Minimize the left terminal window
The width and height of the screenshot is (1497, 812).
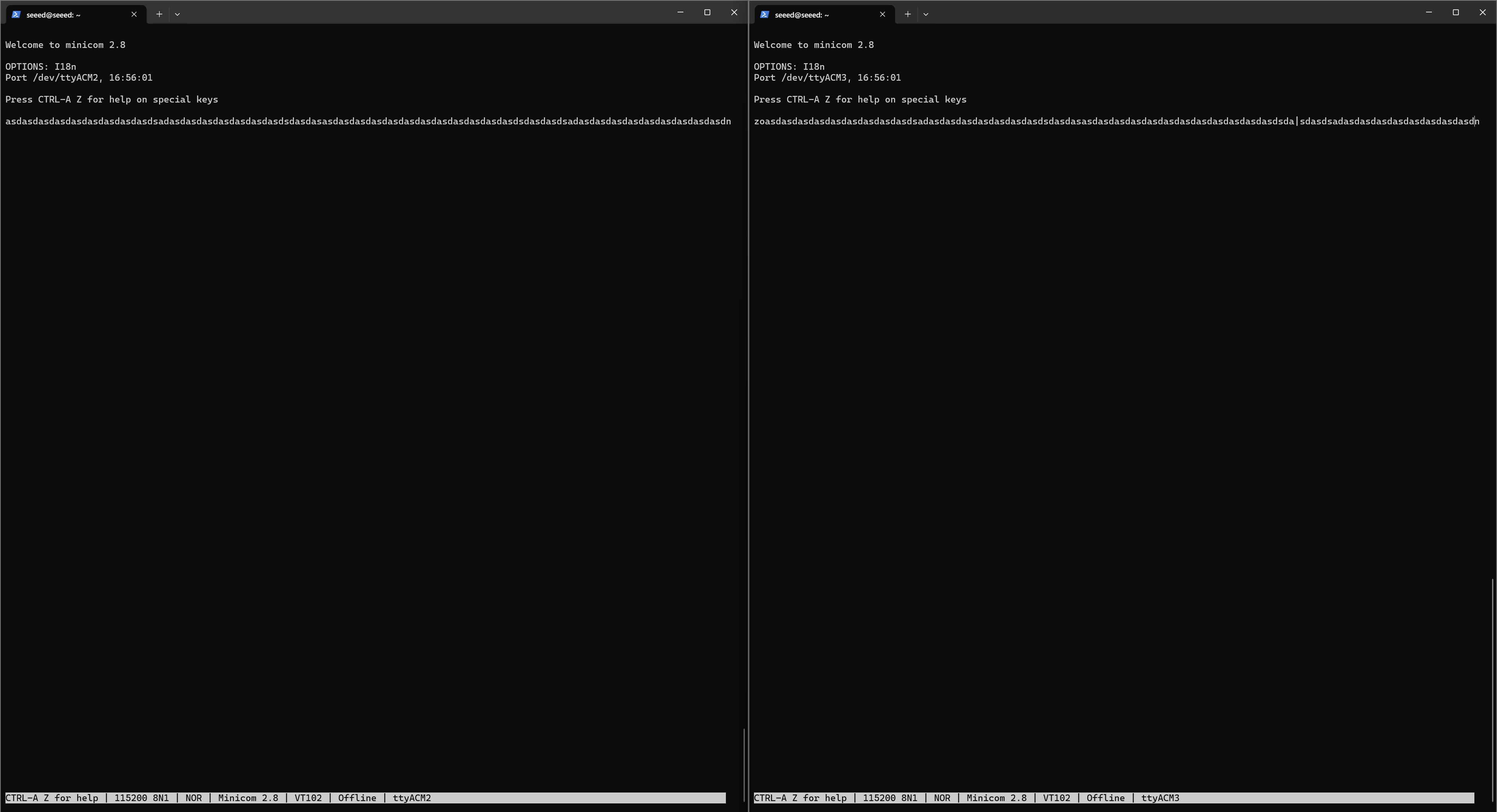680,12
